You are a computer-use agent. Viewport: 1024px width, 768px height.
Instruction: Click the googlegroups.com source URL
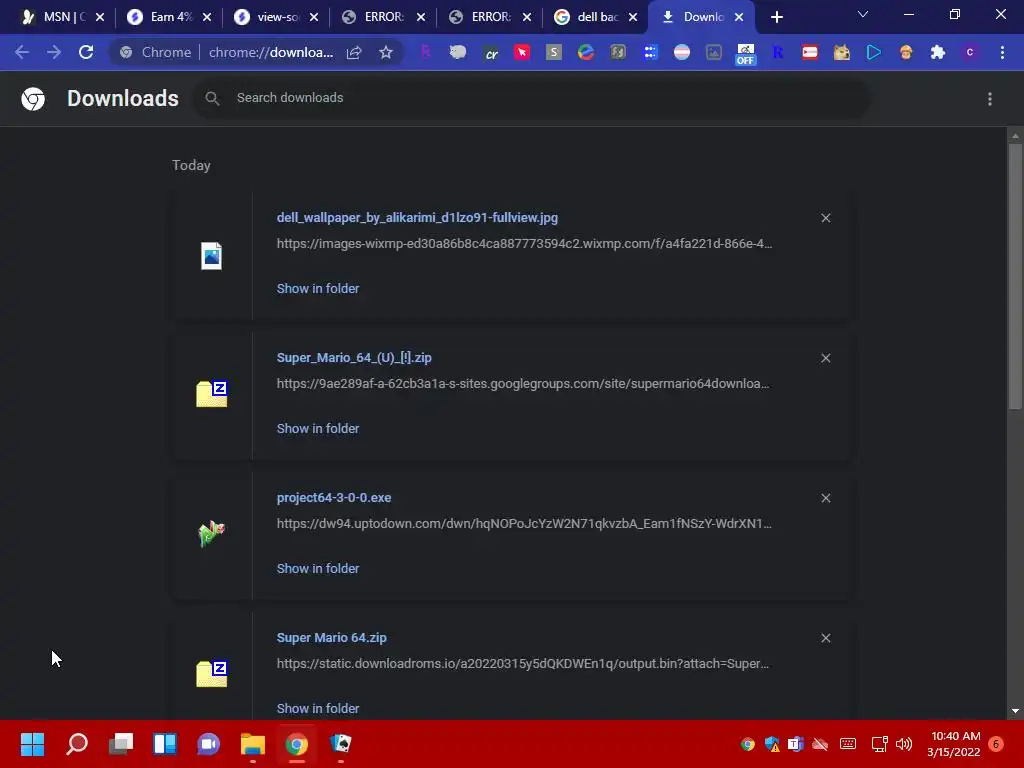click(x=523, y=383)
